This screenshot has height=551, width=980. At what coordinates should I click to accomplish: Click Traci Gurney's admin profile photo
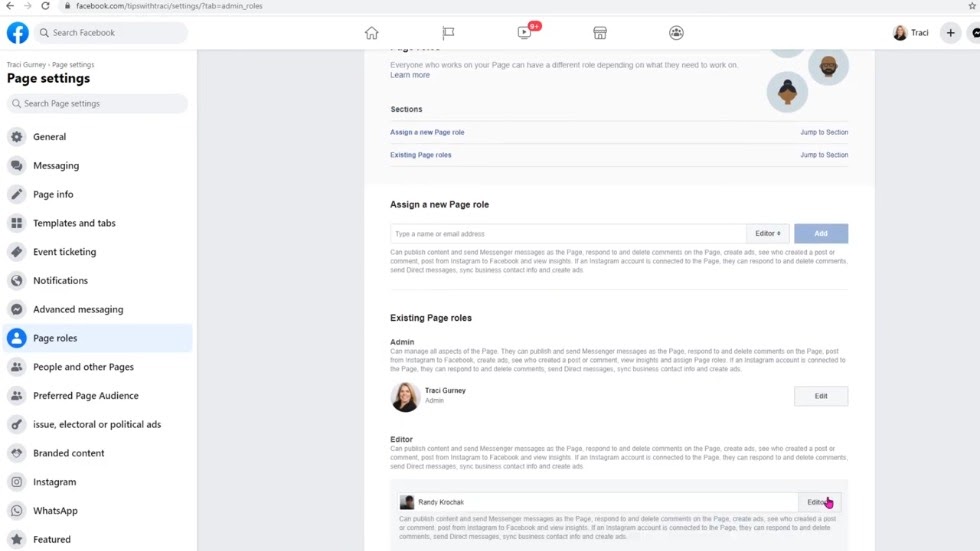tap(405, 397)
